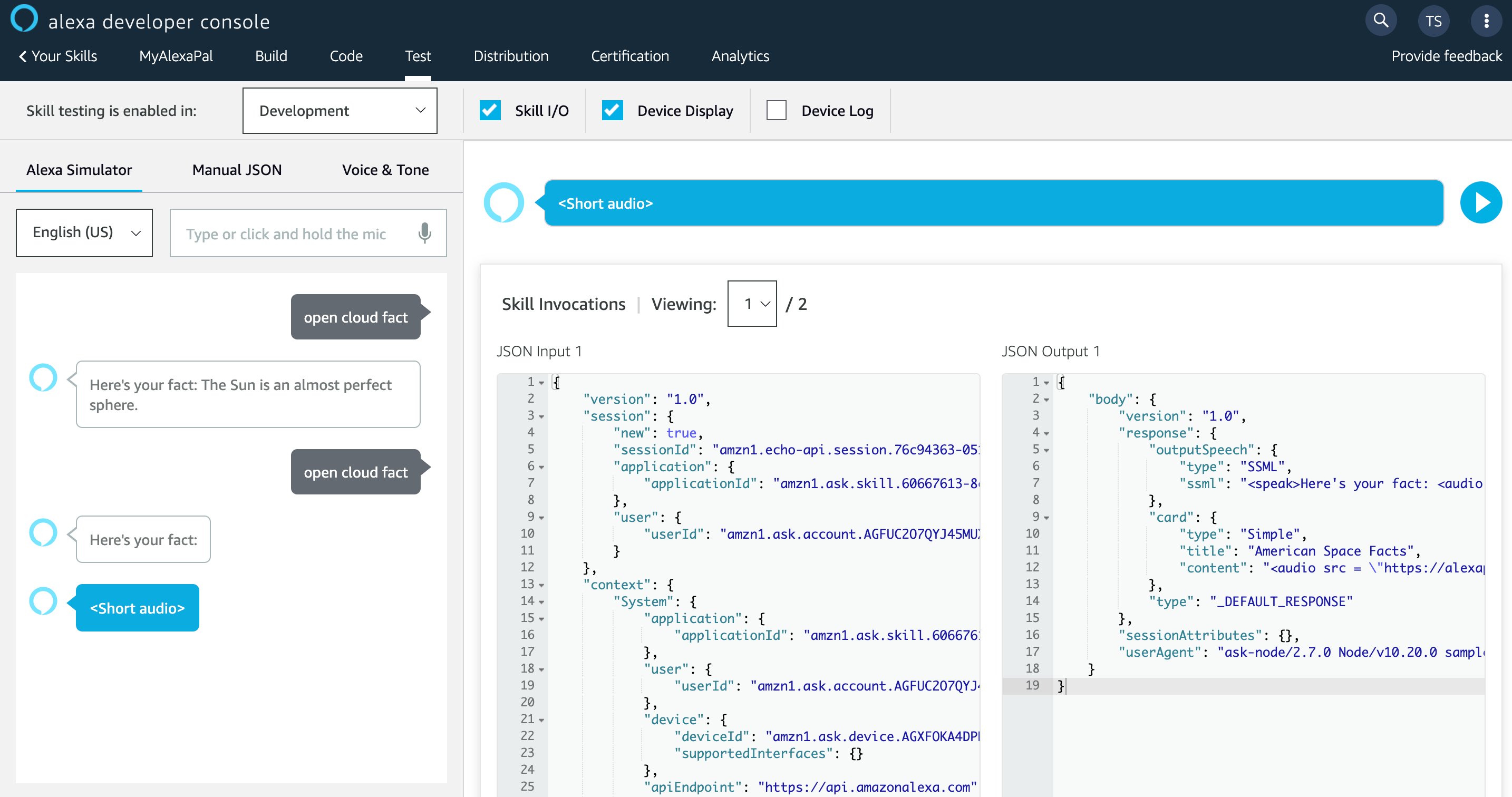Click the MyAlexaPal skill name
Screen dimensions: 1512x797
(176, 56)
